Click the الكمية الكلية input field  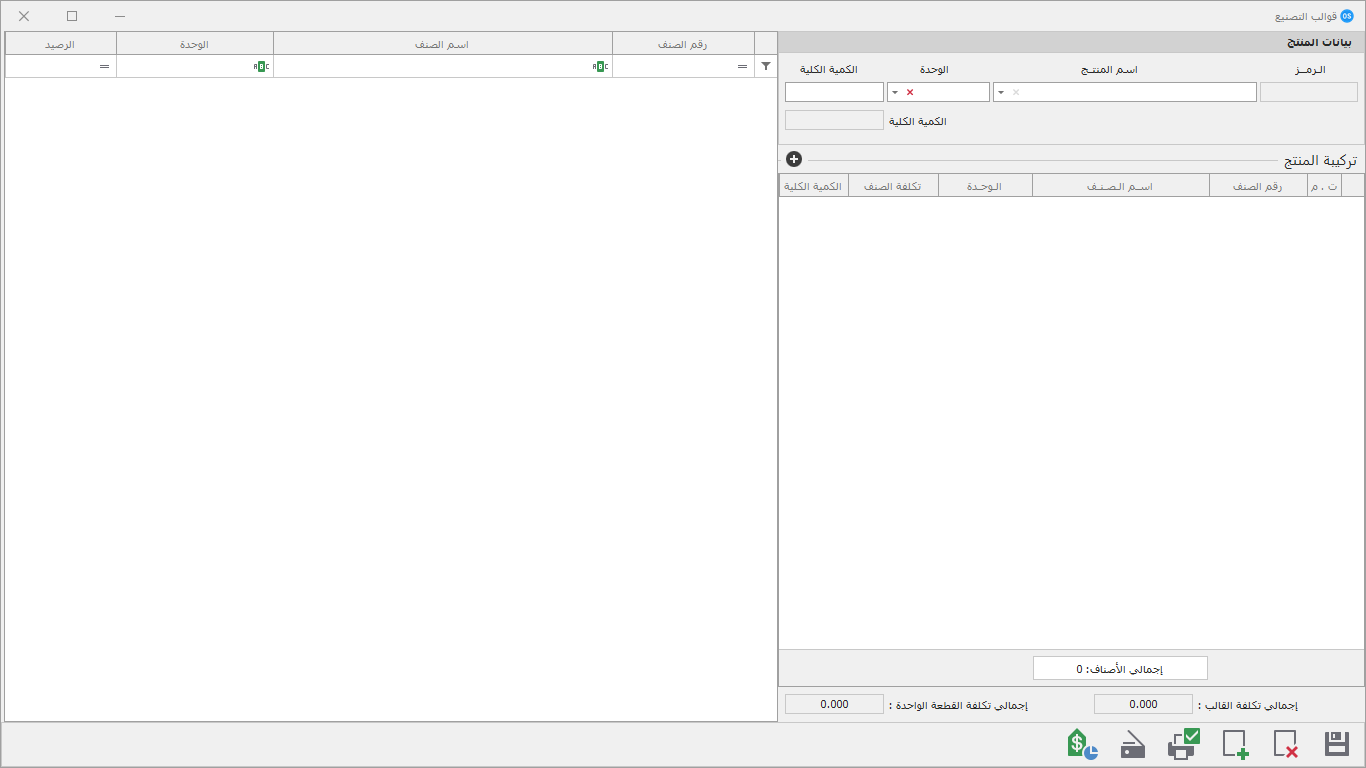click(834, 92)
